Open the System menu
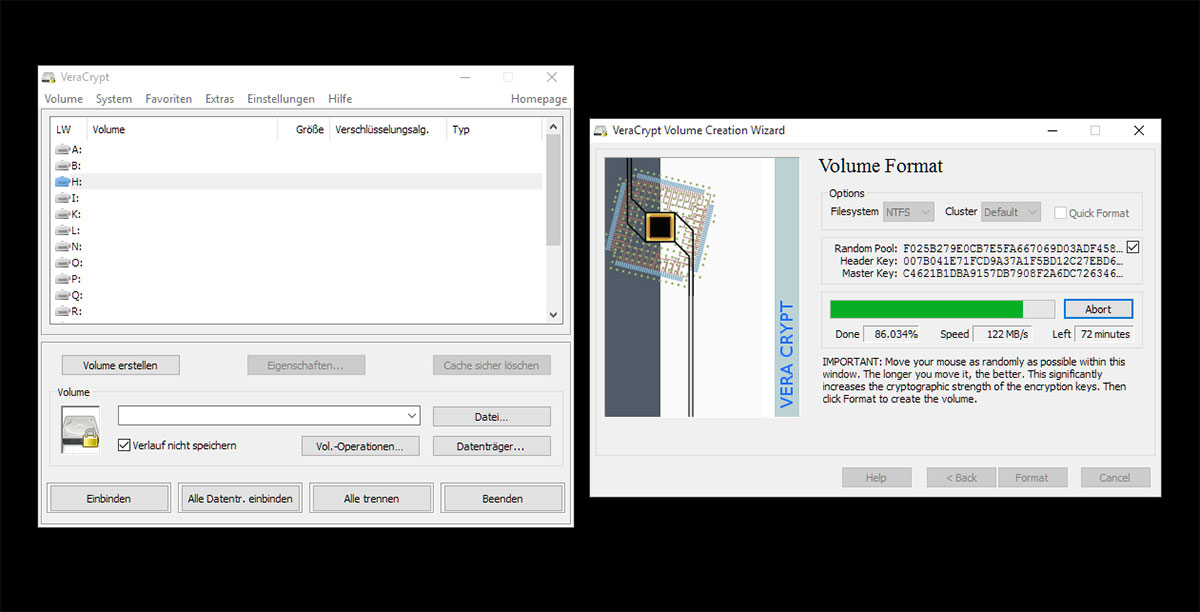 click(114, 99)
